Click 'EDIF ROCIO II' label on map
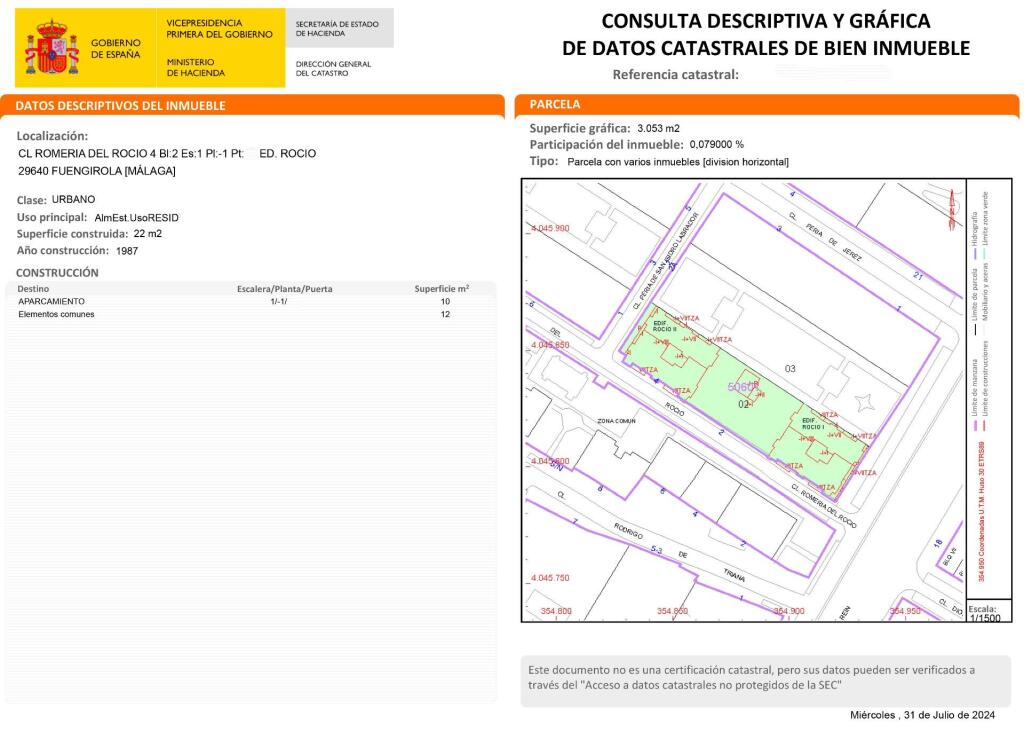The width and height of the screenshot is (1024, 732). (665, 326)
